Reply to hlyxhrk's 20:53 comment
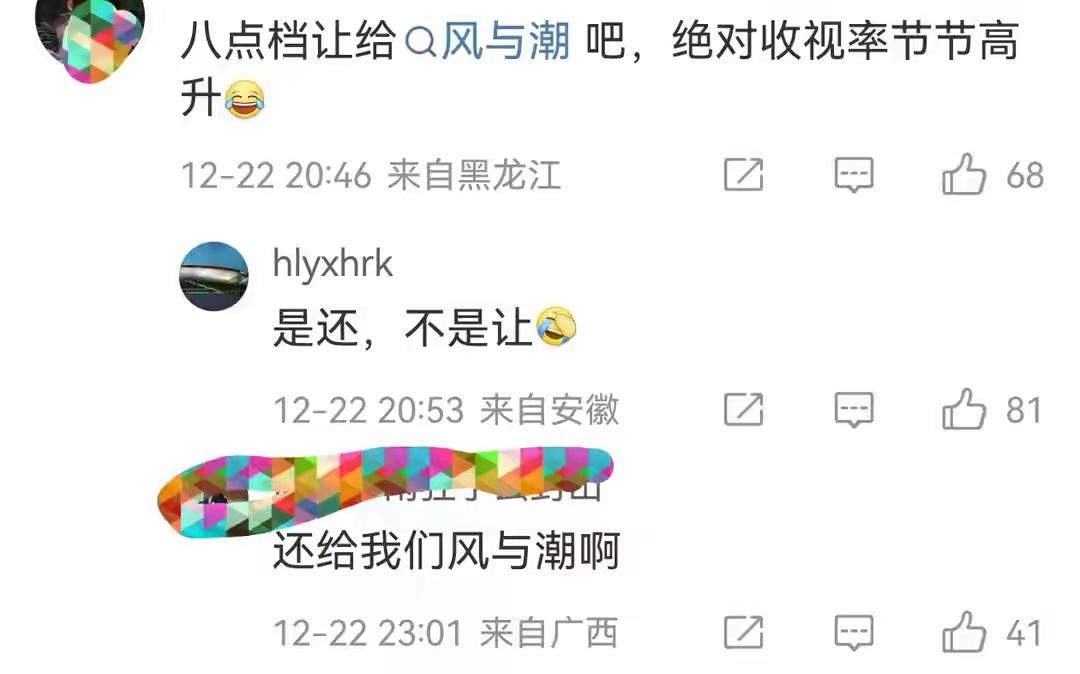The width and height of the screenshot is (1080, 674). pos(854,410)
